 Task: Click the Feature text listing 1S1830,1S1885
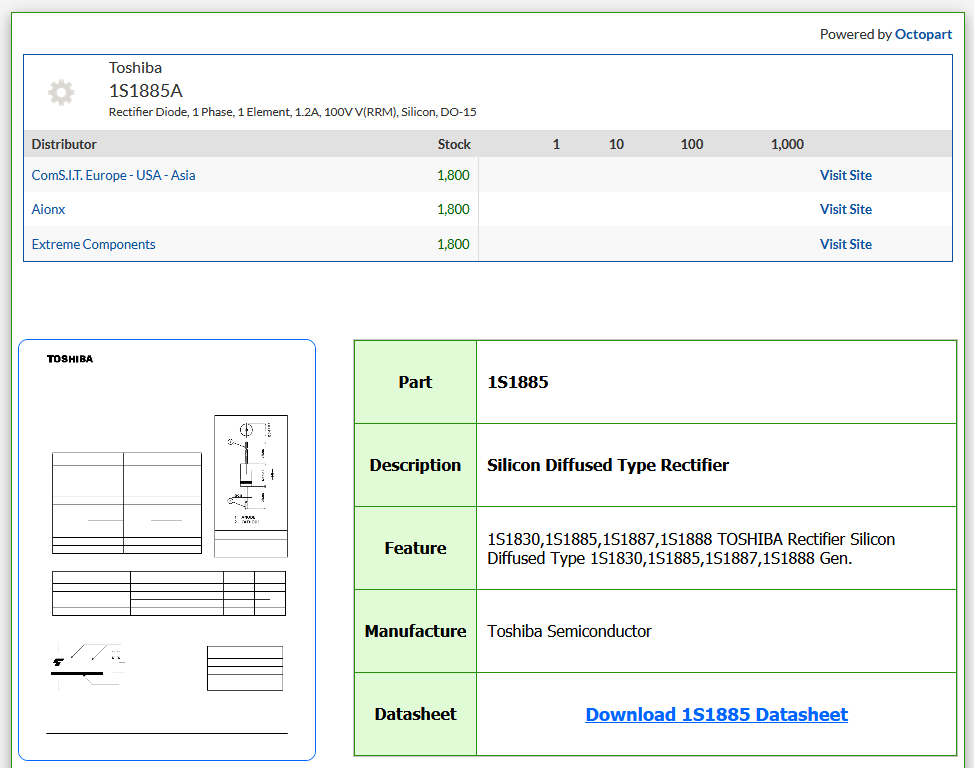click(x=691, y=549)
